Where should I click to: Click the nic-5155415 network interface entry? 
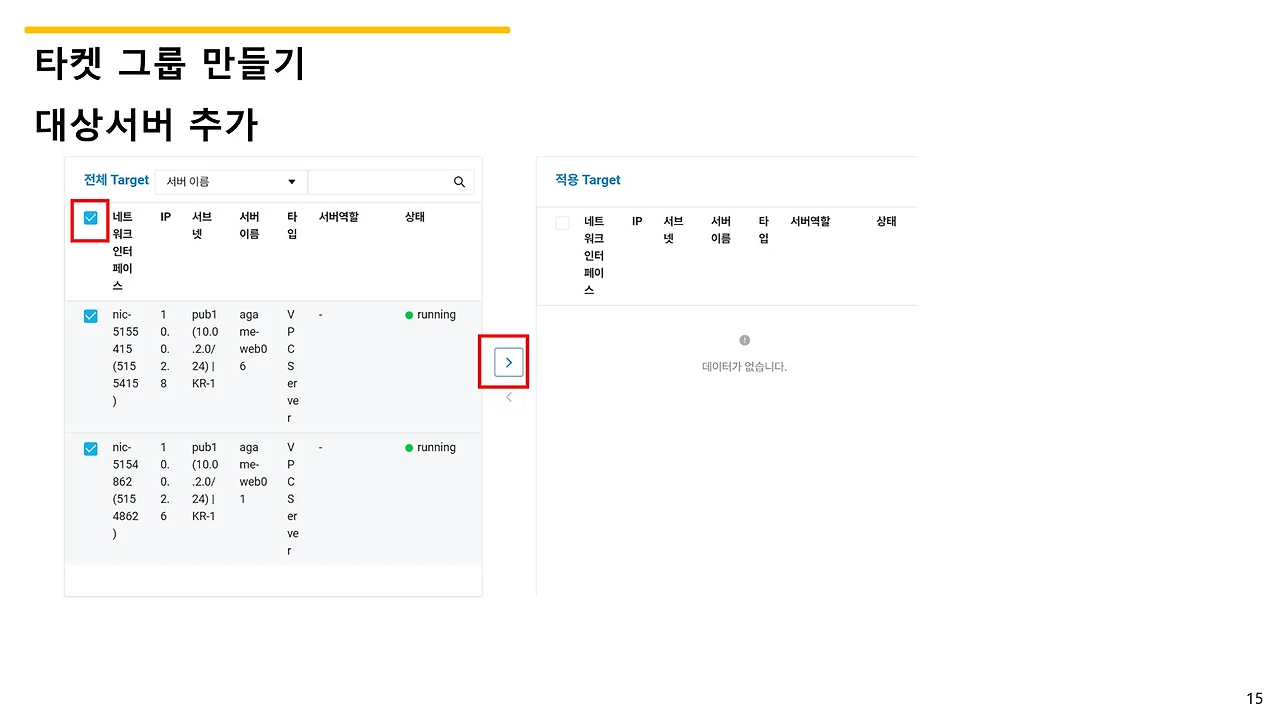pos(122,348)
